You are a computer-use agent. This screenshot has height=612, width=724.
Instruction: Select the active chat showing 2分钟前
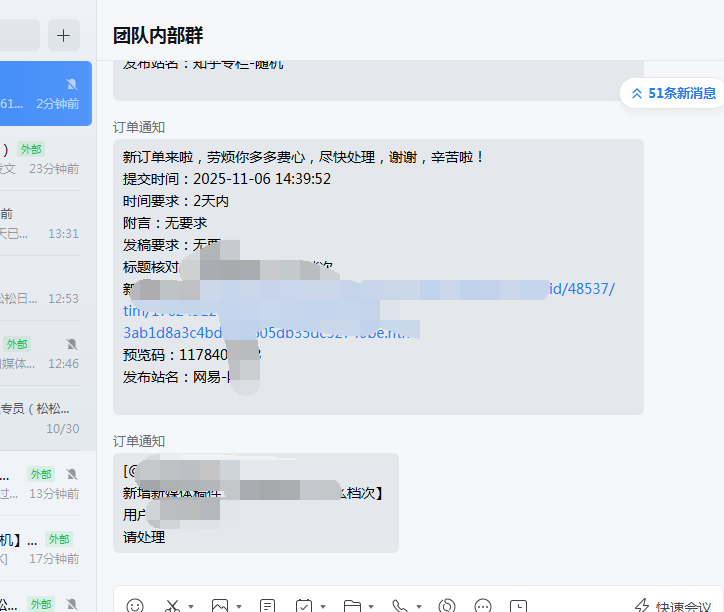coord(46,94)
